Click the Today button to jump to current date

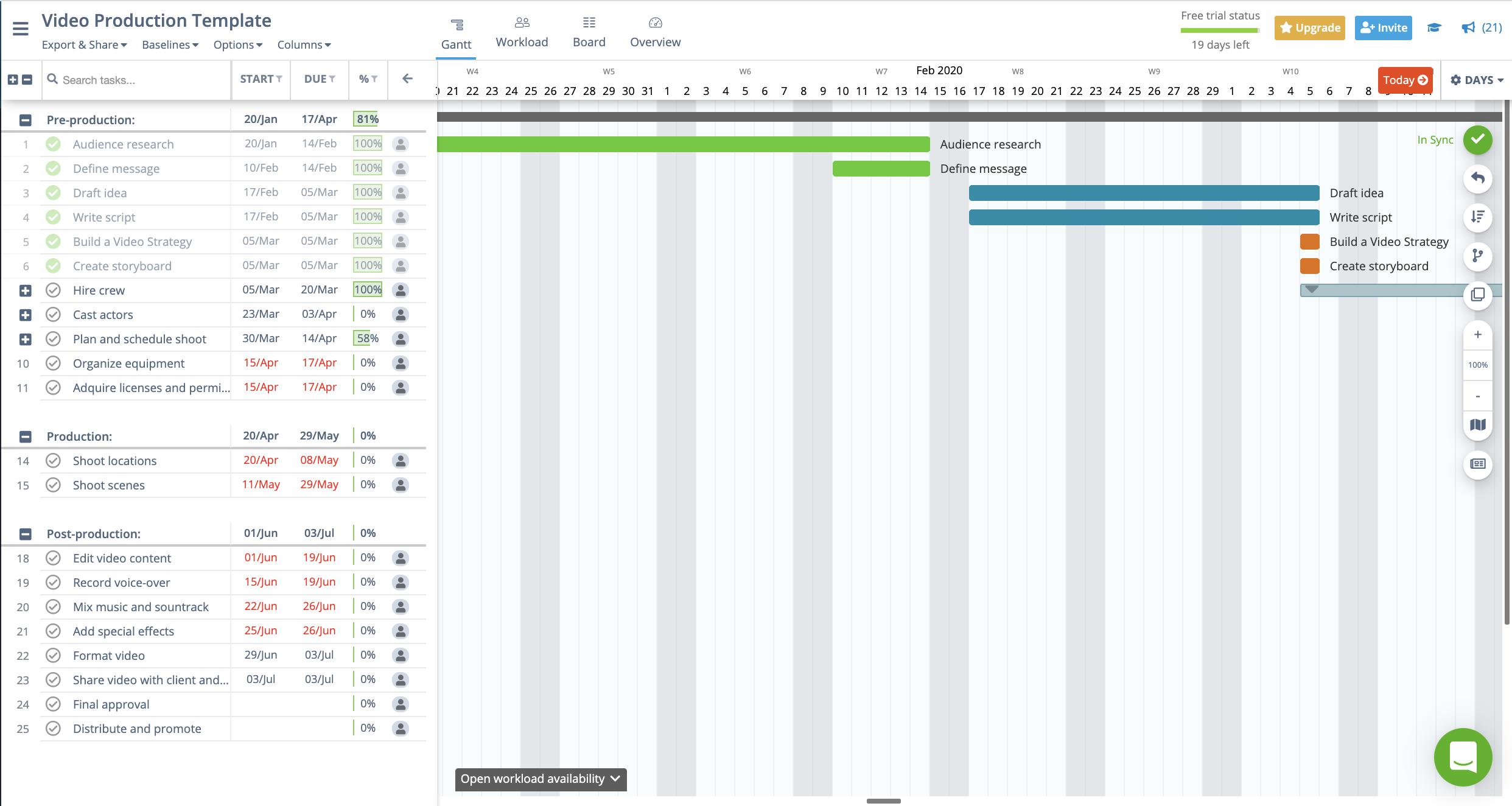click(1405, 78)
